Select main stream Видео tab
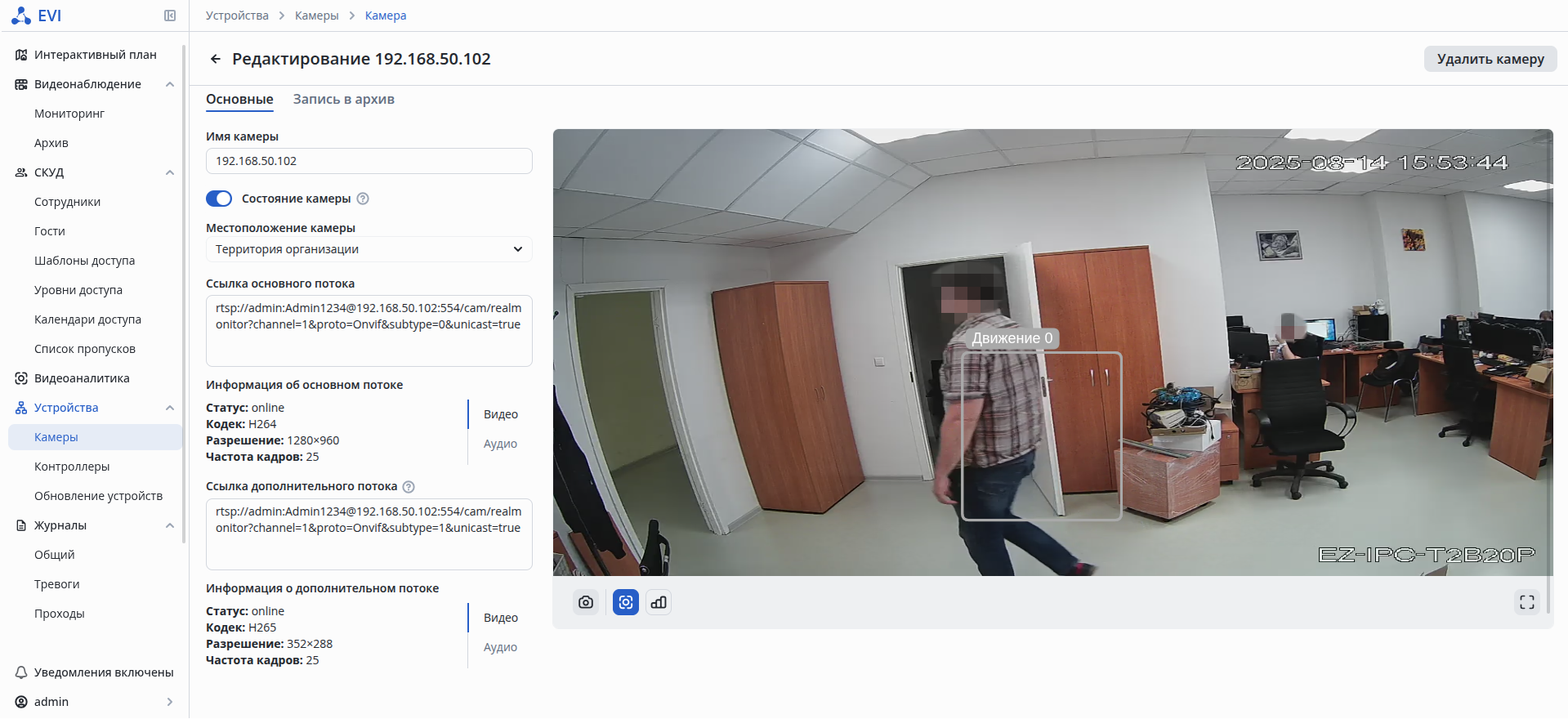 tap(501, 414)
